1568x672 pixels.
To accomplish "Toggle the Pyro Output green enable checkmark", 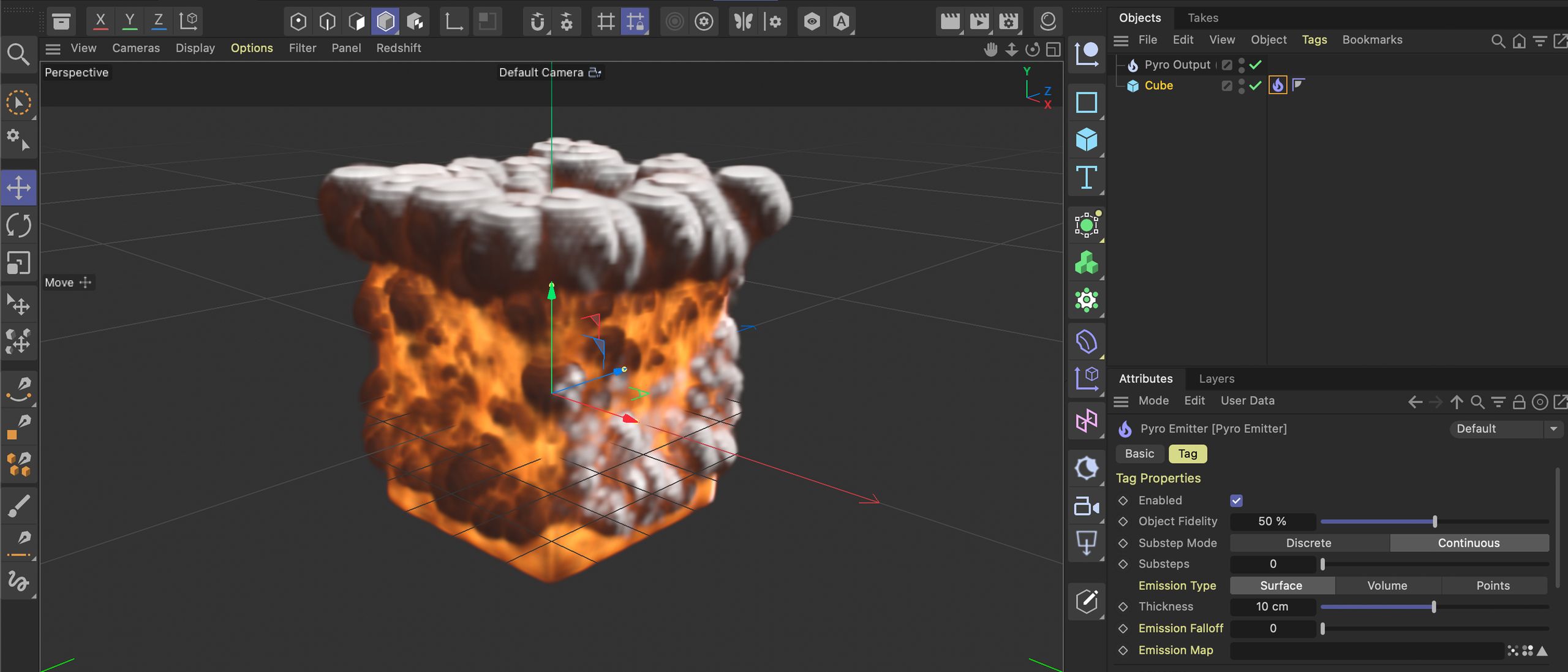I will [1255, 64].
